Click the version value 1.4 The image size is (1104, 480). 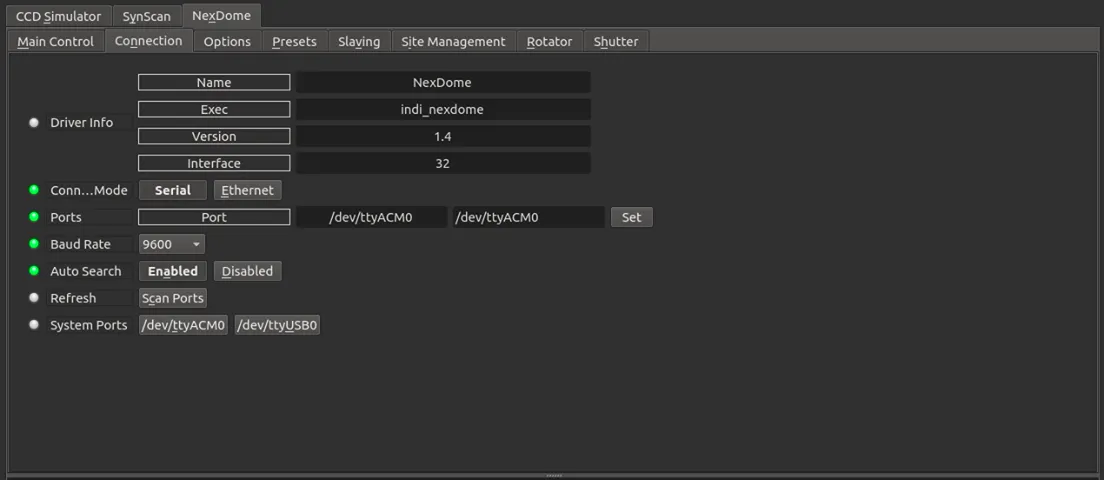(443, 137)
